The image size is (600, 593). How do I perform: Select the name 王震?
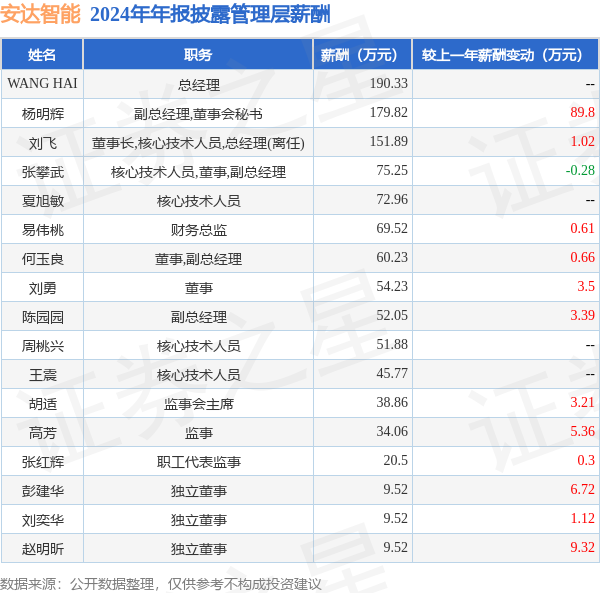click(x=42, y=375)
